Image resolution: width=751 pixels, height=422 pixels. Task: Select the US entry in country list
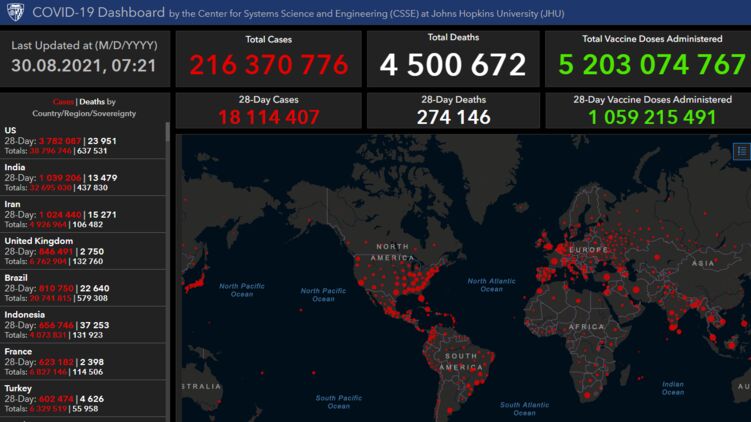point(82,139)
